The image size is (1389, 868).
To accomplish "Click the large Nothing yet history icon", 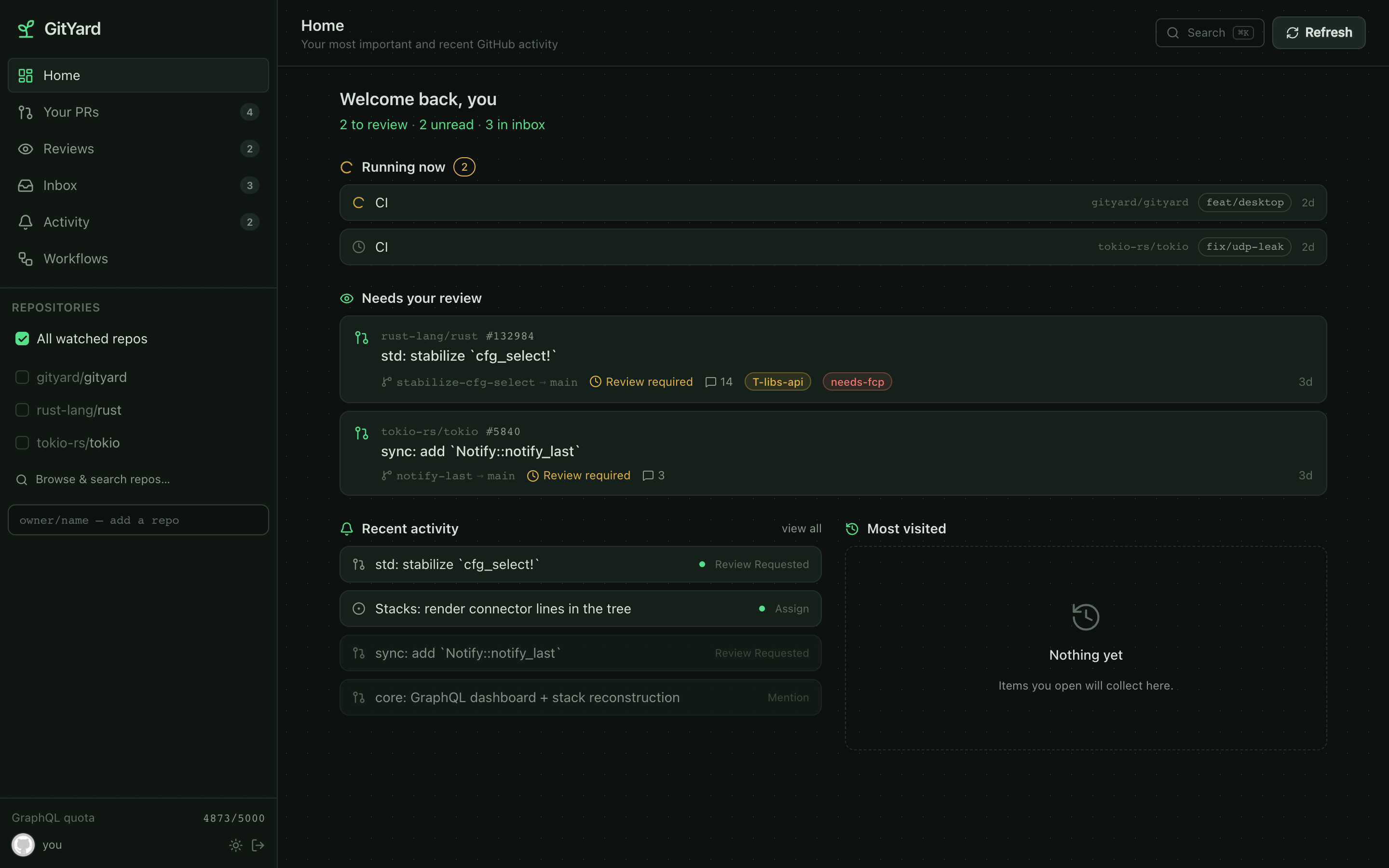I will (x=1085, y=617).
